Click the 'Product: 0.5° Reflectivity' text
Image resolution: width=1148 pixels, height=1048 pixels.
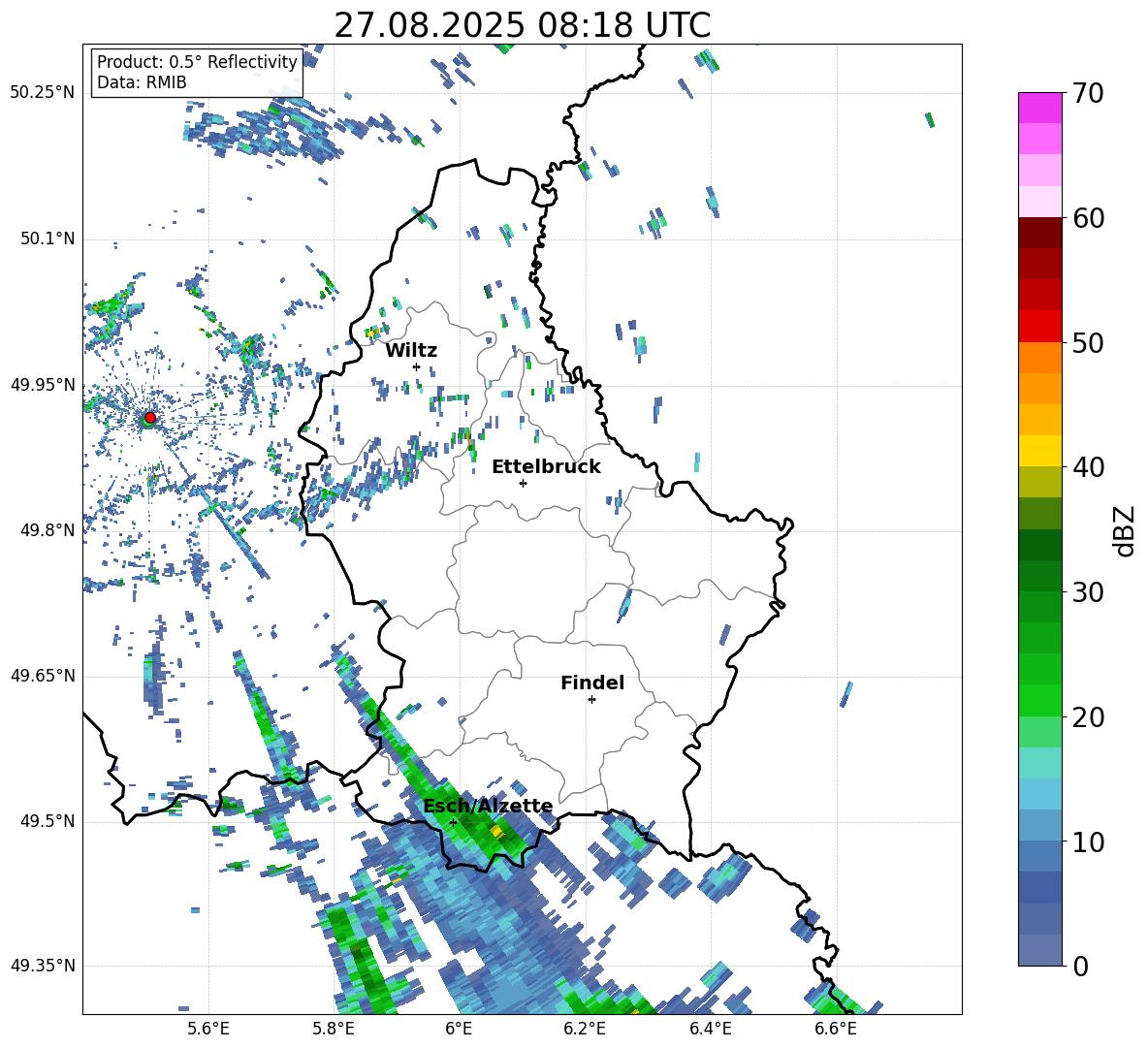[197, 62]
